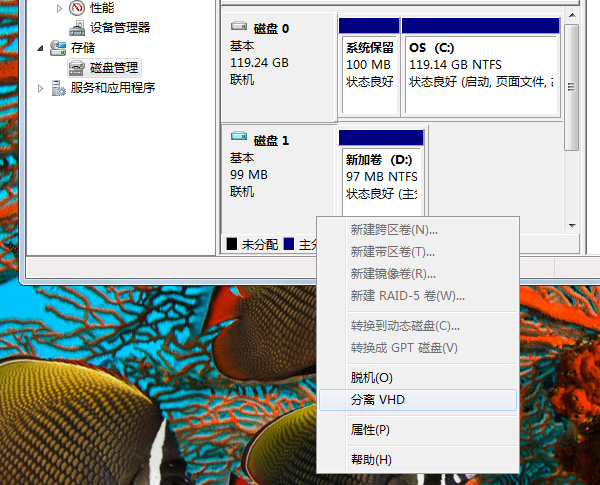Click the scroll up arrow of disk list

click(x=572, y=15)
